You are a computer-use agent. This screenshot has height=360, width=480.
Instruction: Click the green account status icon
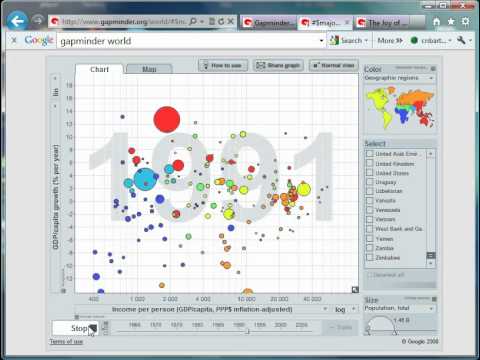click(414, 40)
